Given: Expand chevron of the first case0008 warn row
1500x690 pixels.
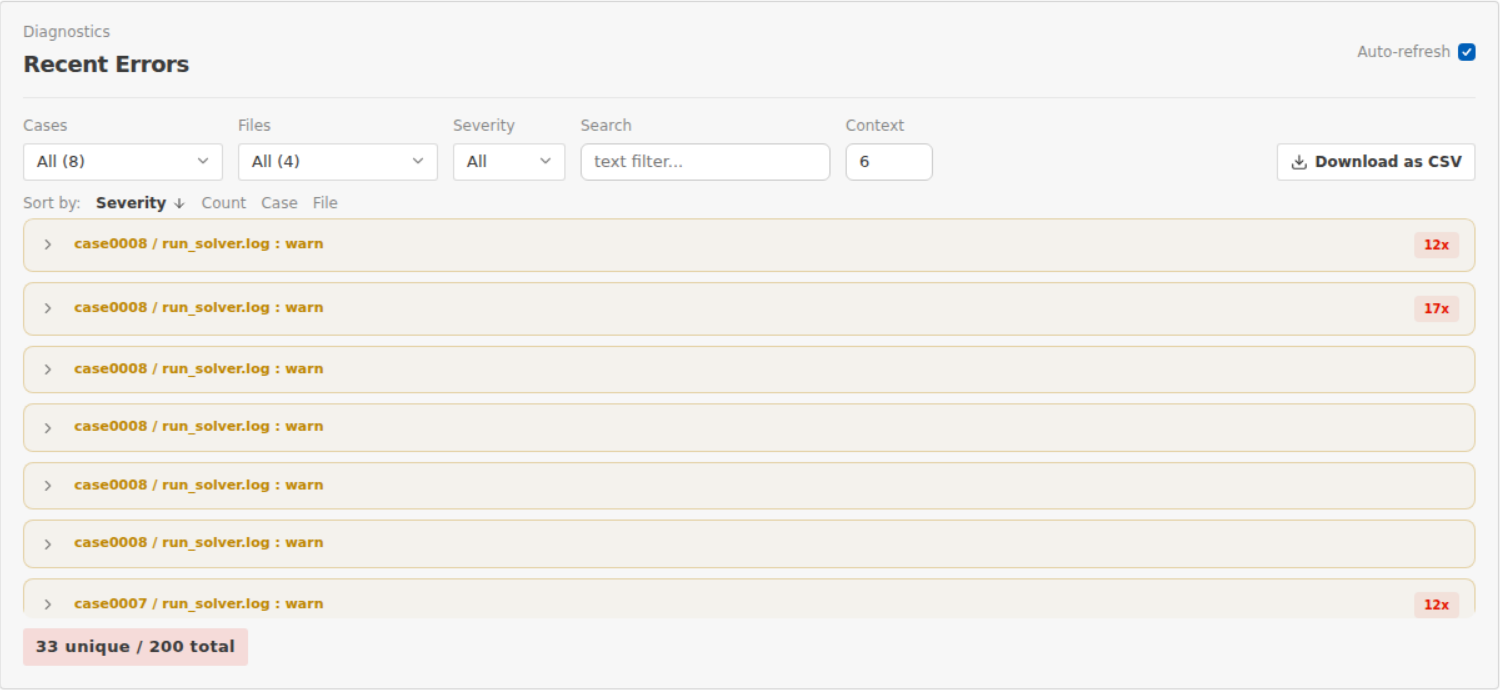Looking at the screenshot, I should click(47, 245).
